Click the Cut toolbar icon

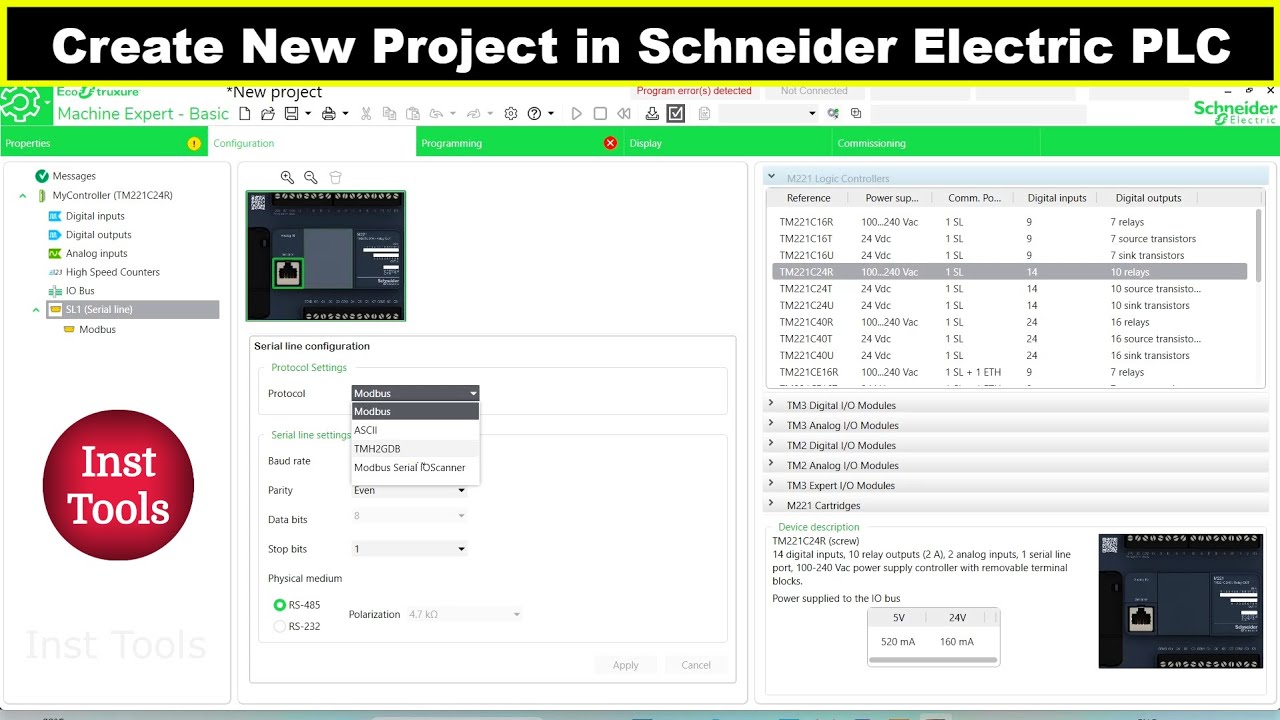[366, 114]
